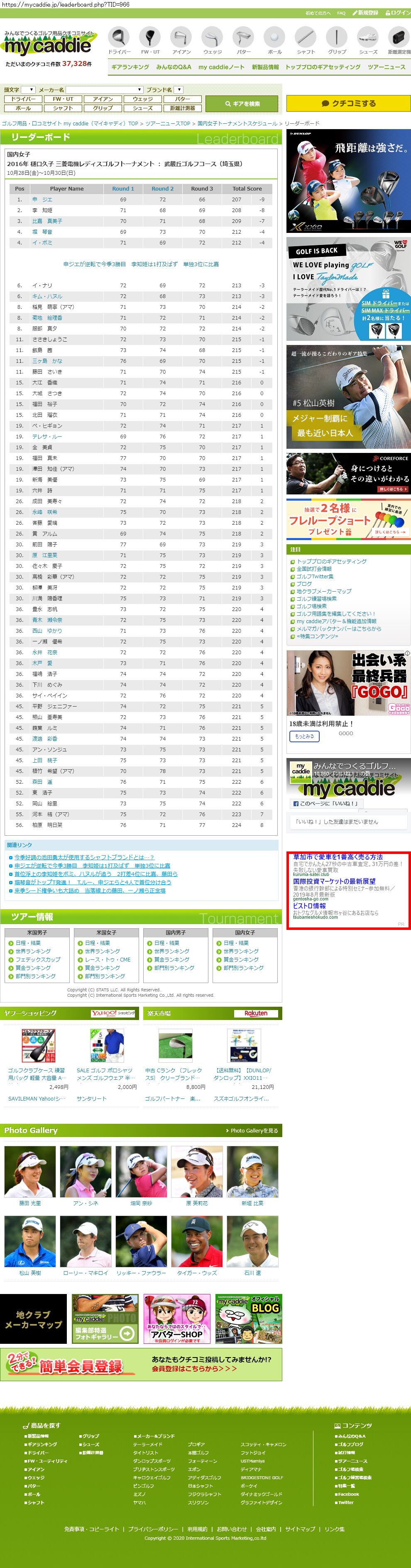Click the Rakuten logo in 楽天市場 header
The height and width of the screenshot is (1568, 411).
[256, 1013]
